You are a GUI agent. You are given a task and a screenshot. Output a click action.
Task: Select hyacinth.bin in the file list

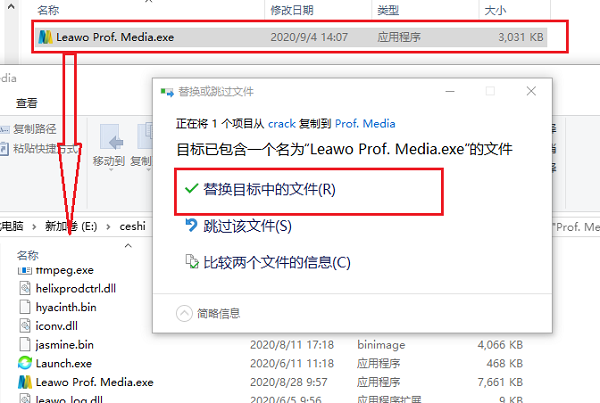(66, 307)
